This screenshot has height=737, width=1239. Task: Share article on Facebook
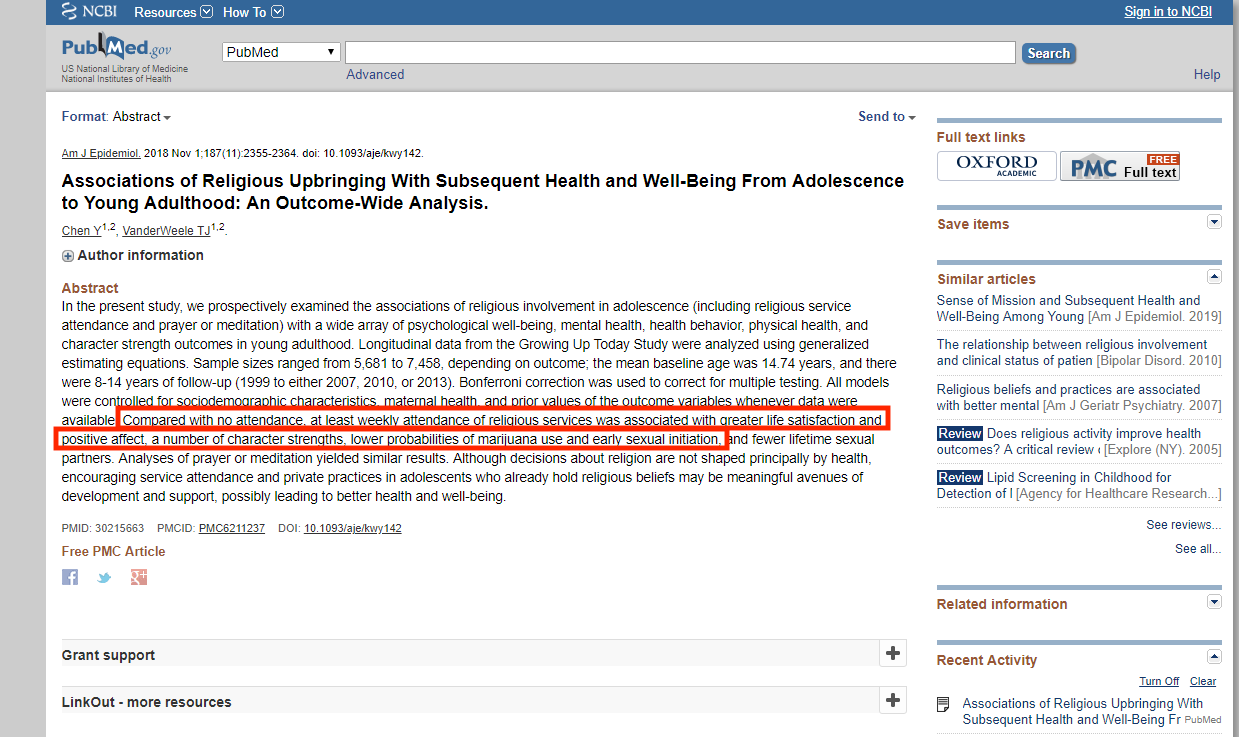(x=70, y=577)
